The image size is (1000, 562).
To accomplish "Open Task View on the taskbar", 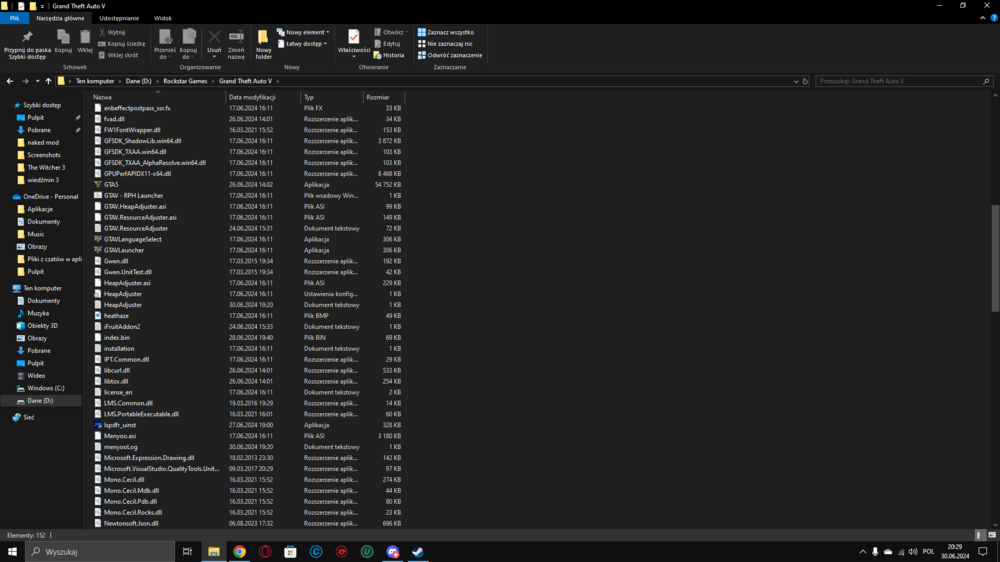I will [188, 551].
